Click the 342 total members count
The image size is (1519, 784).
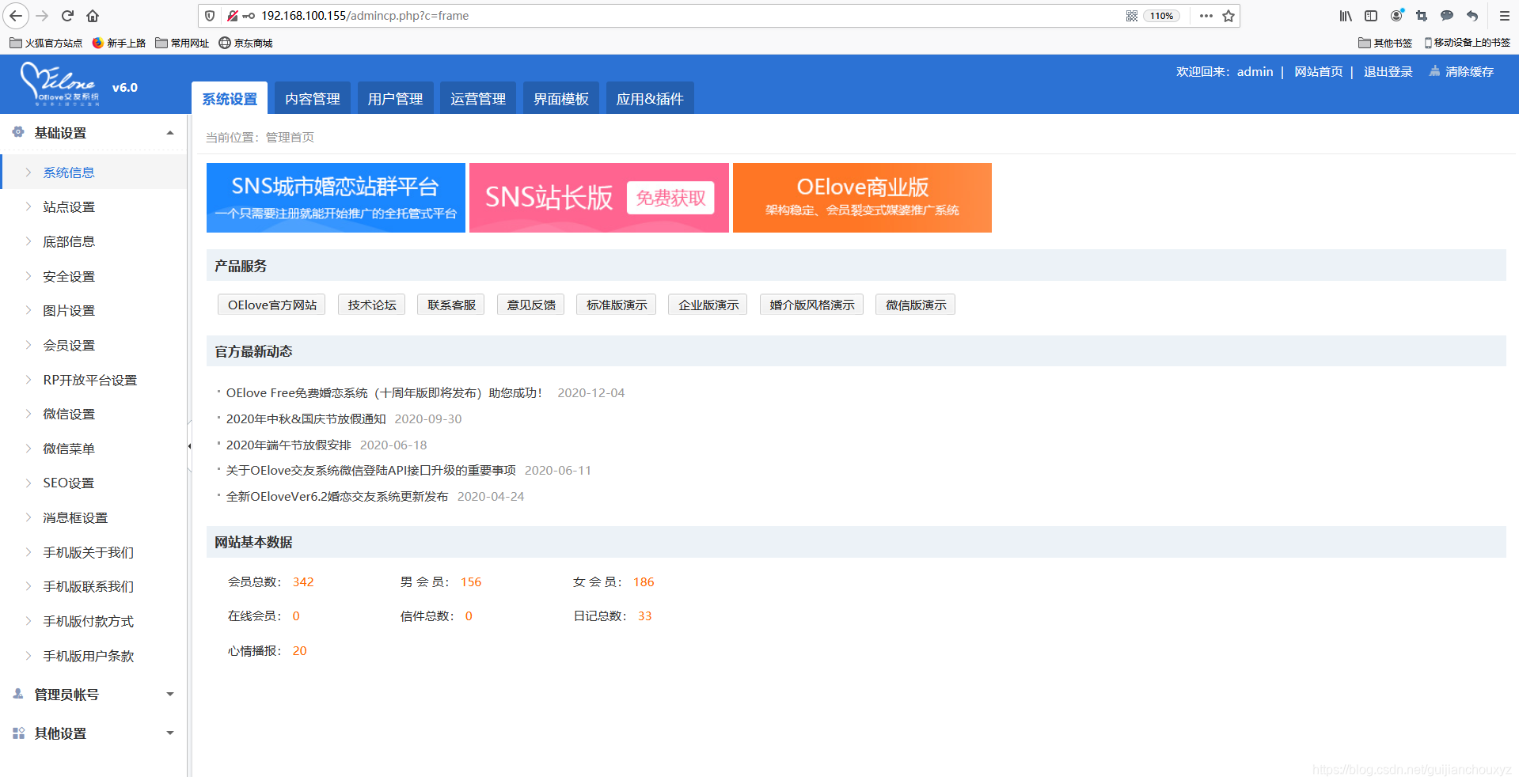[x=303, y=581]
